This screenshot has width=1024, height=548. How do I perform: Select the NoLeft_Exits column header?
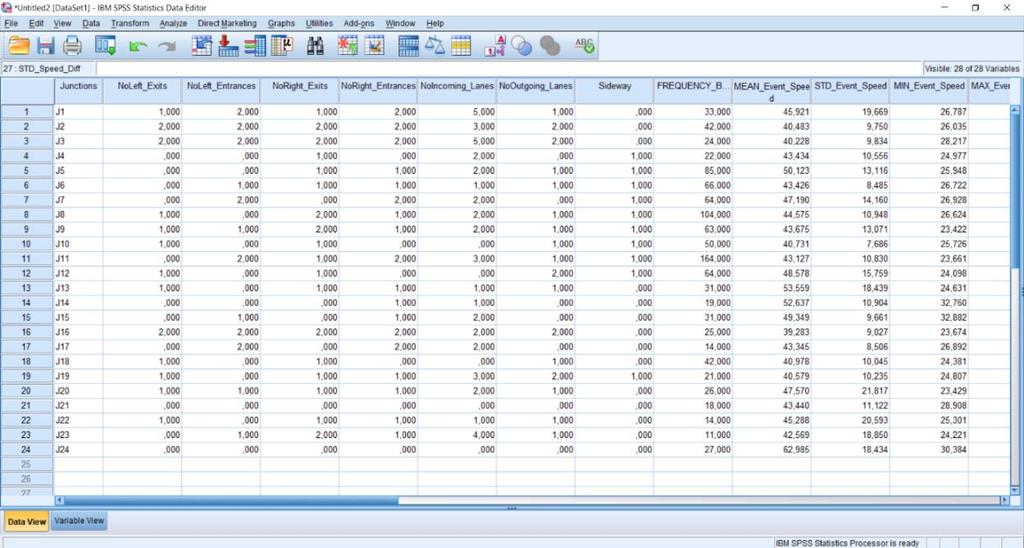click(142, 91)
